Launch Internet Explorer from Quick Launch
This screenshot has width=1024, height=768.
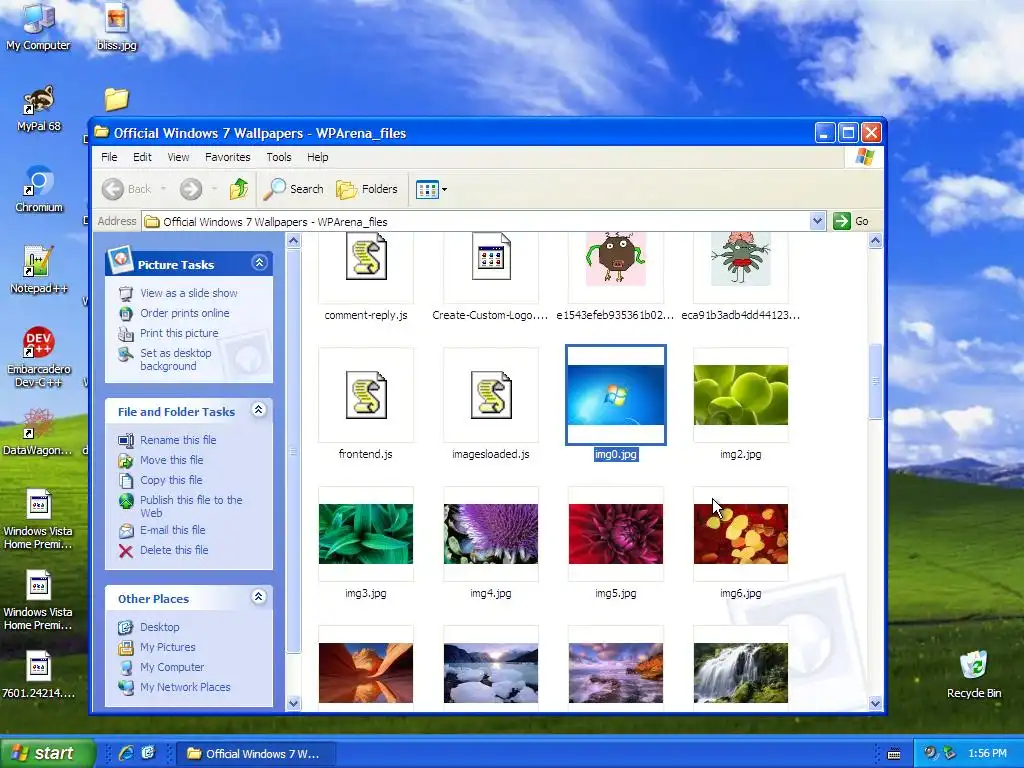(125, 753)
